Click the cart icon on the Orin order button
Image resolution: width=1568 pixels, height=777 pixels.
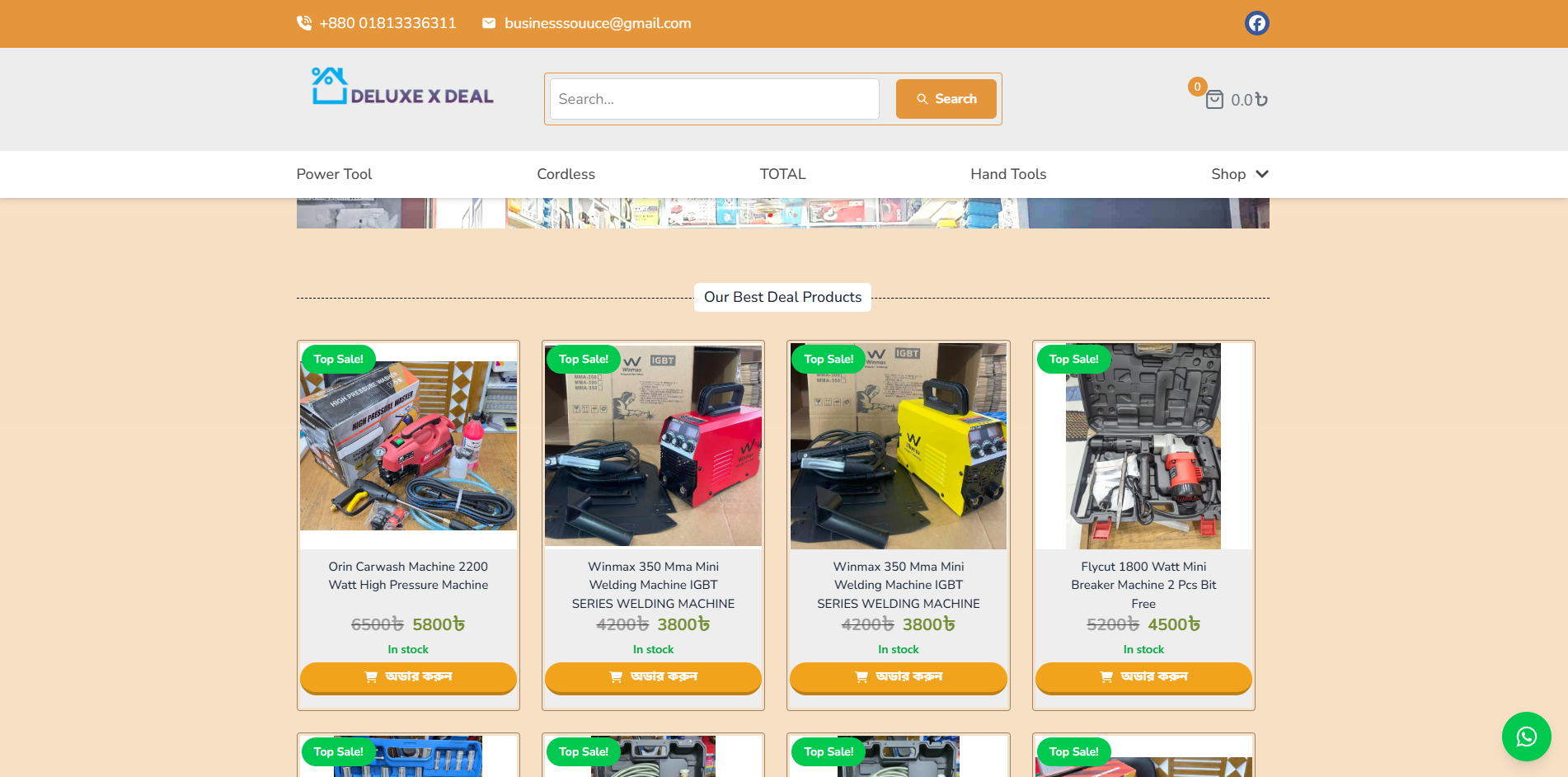click(372, 677)
